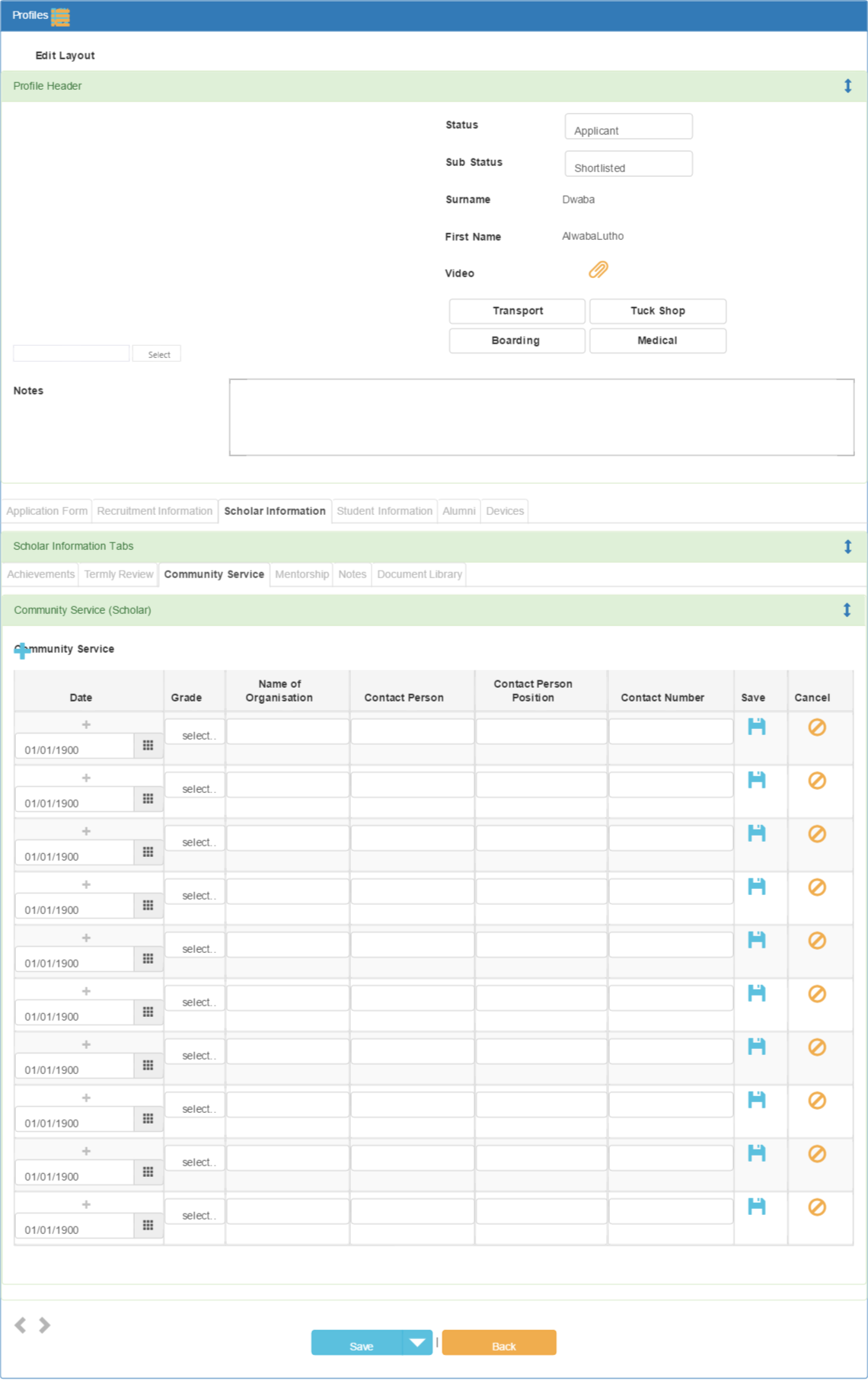The width and height of the screenshot is (868, 1394).
Task: Go to next profile with right chevron
Action: tap(45, 1325)
